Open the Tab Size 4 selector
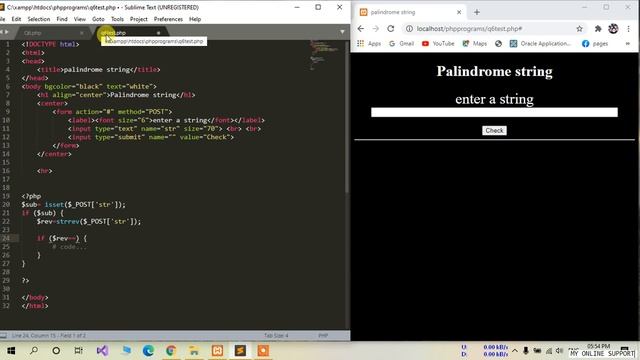The image size is (640, 360). pos(276,336)
